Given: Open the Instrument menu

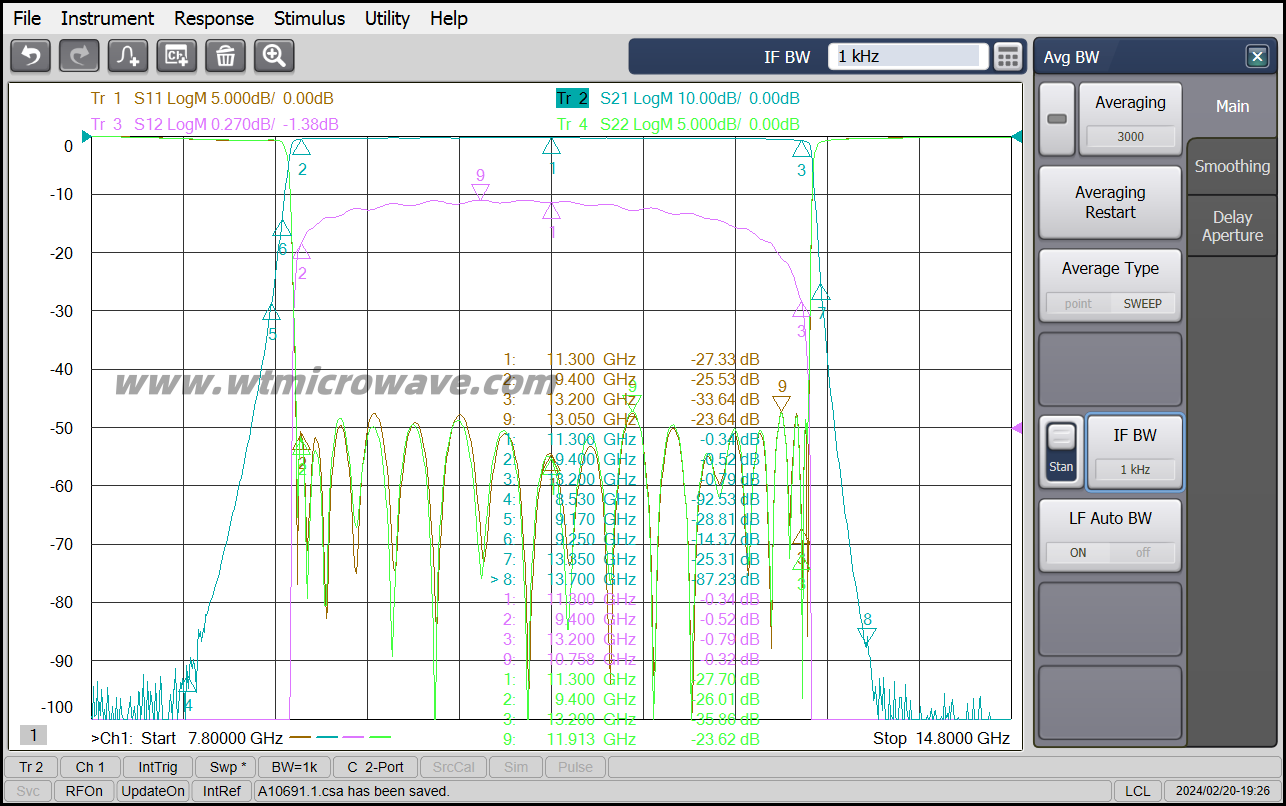Looking at the screenshot, I should coord(107,18).
